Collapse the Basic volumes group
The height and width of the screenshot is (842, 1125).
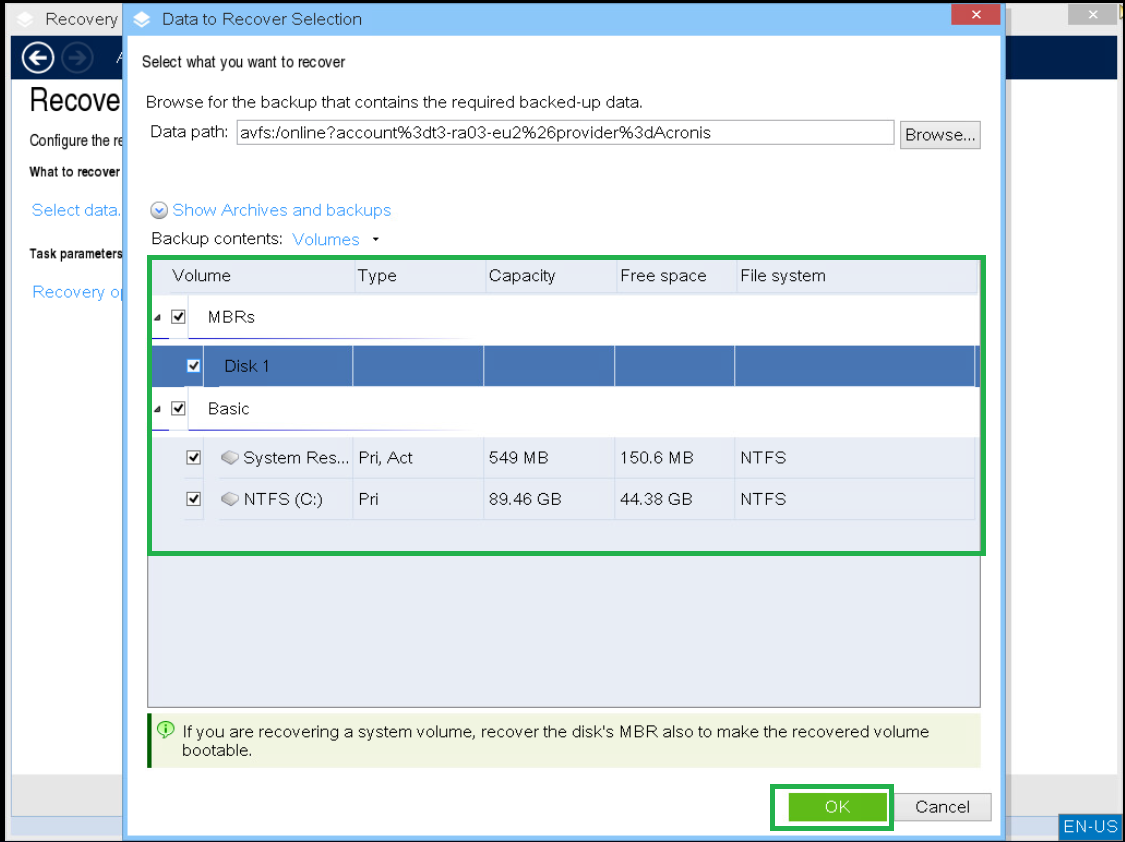(157, 408)
